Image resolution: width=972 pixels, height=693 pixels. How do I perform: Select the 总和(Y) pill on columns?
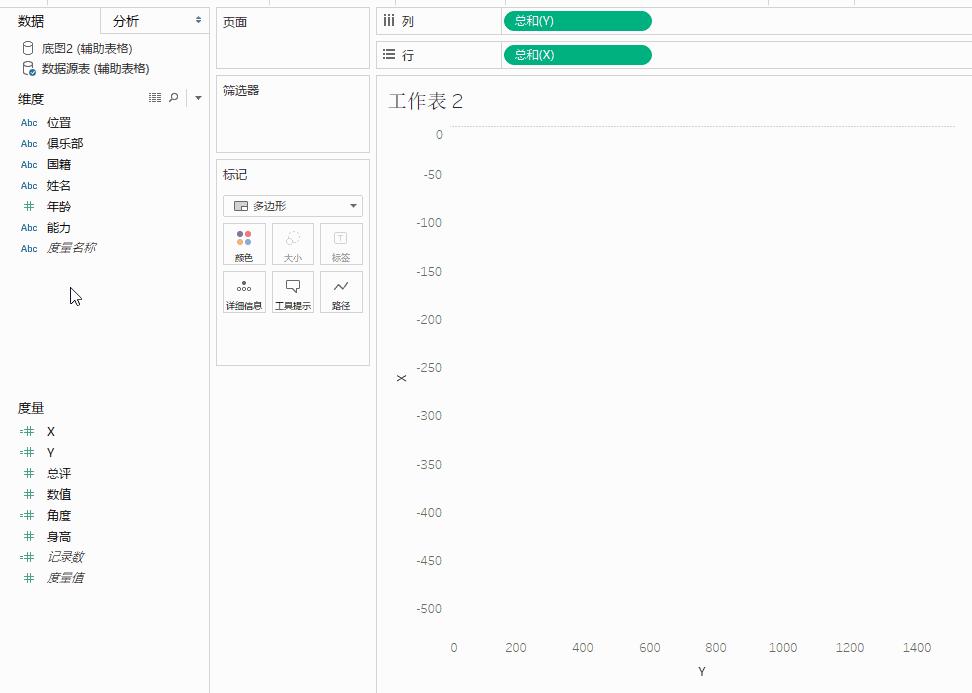pyautogui.click(x=578, y=21)
